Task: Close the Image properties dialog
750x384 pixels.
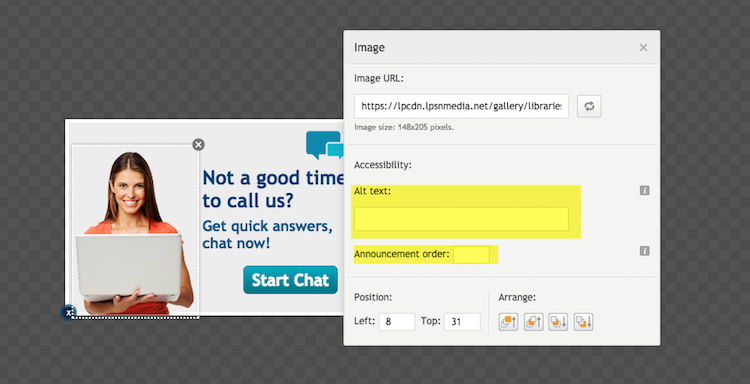Action: click(x=643, y=47)
